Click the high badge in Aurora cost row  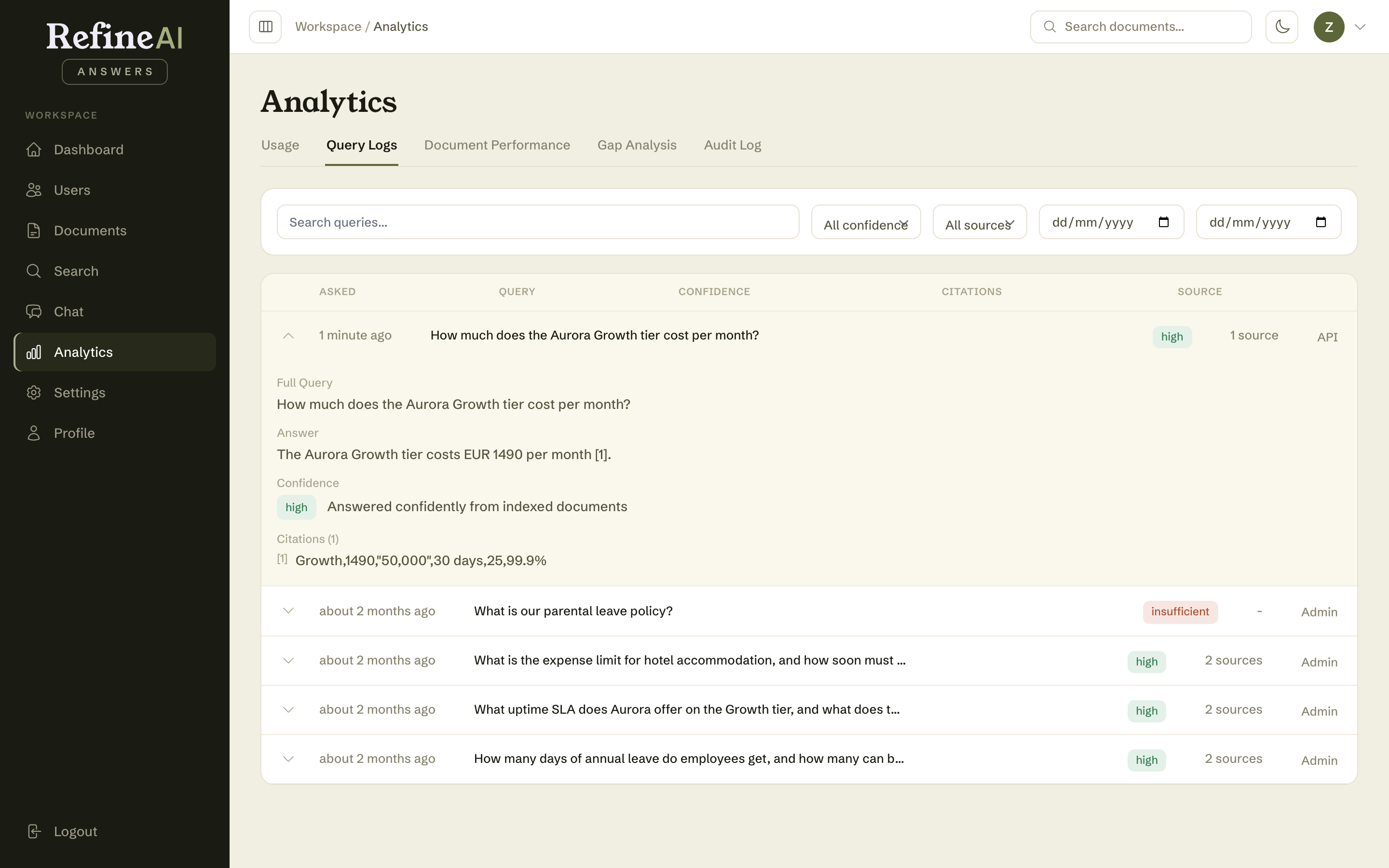tap(1172, 337)
